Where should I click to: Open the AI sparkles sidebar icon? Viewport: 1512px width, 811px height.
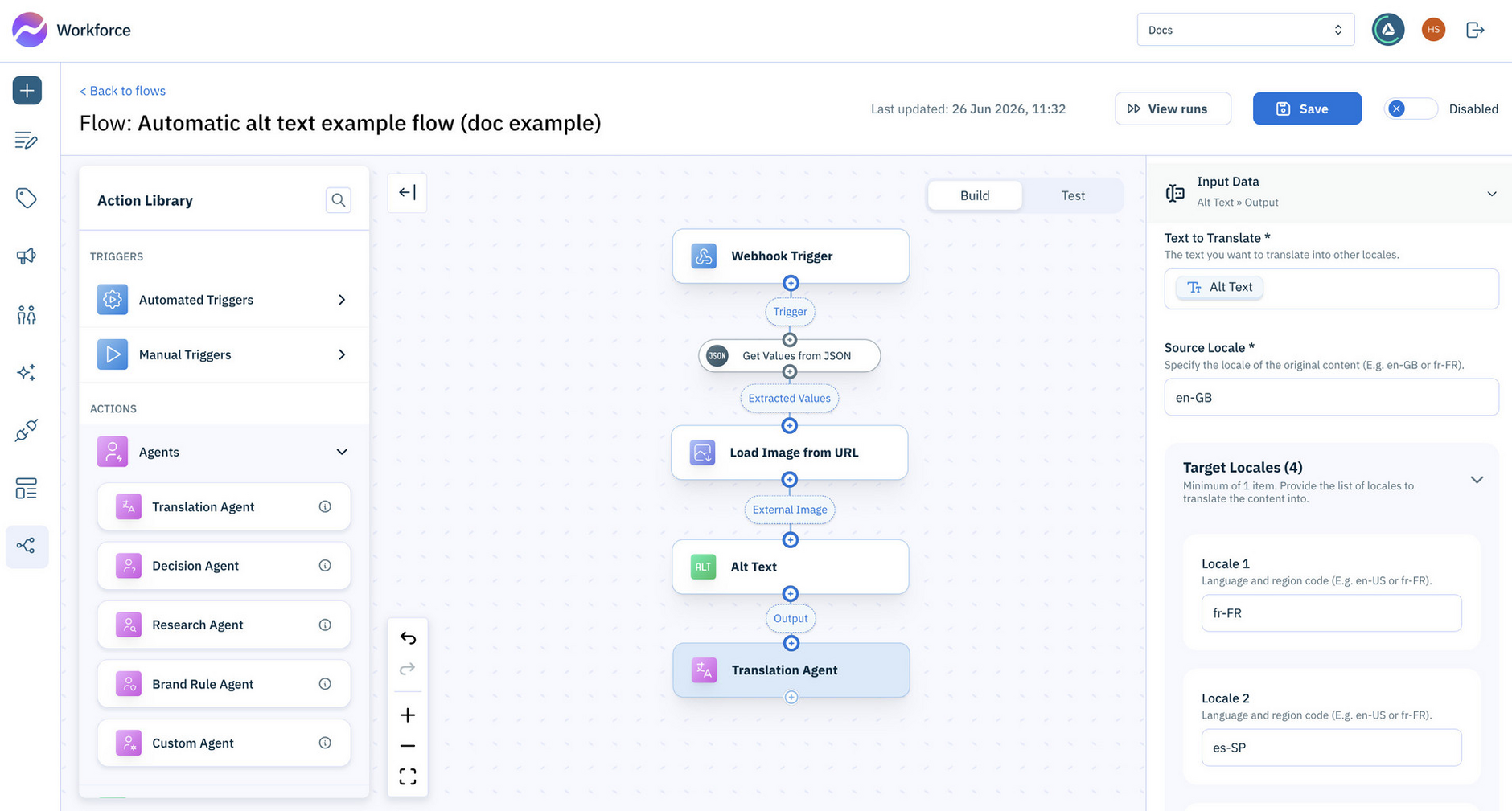click(27, 372)
